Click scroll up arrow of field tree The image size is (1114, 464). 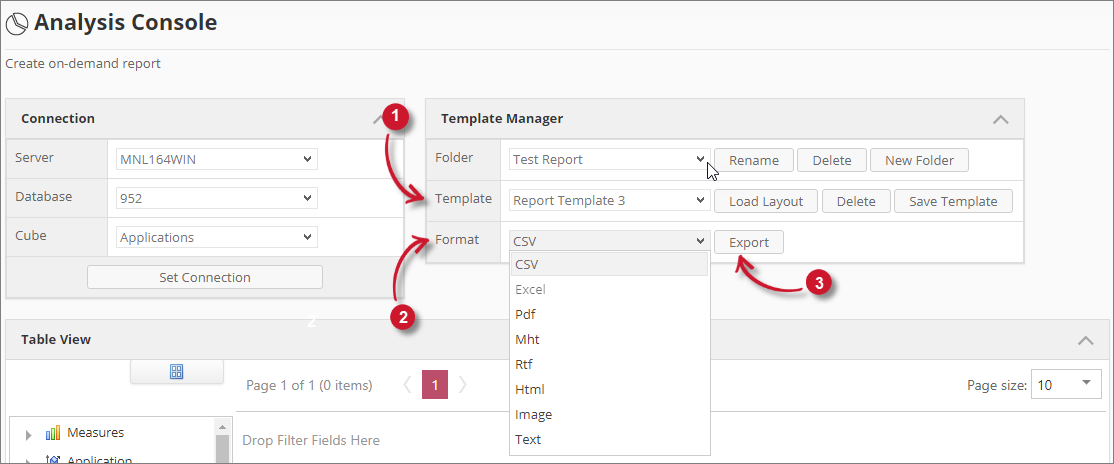222,426
